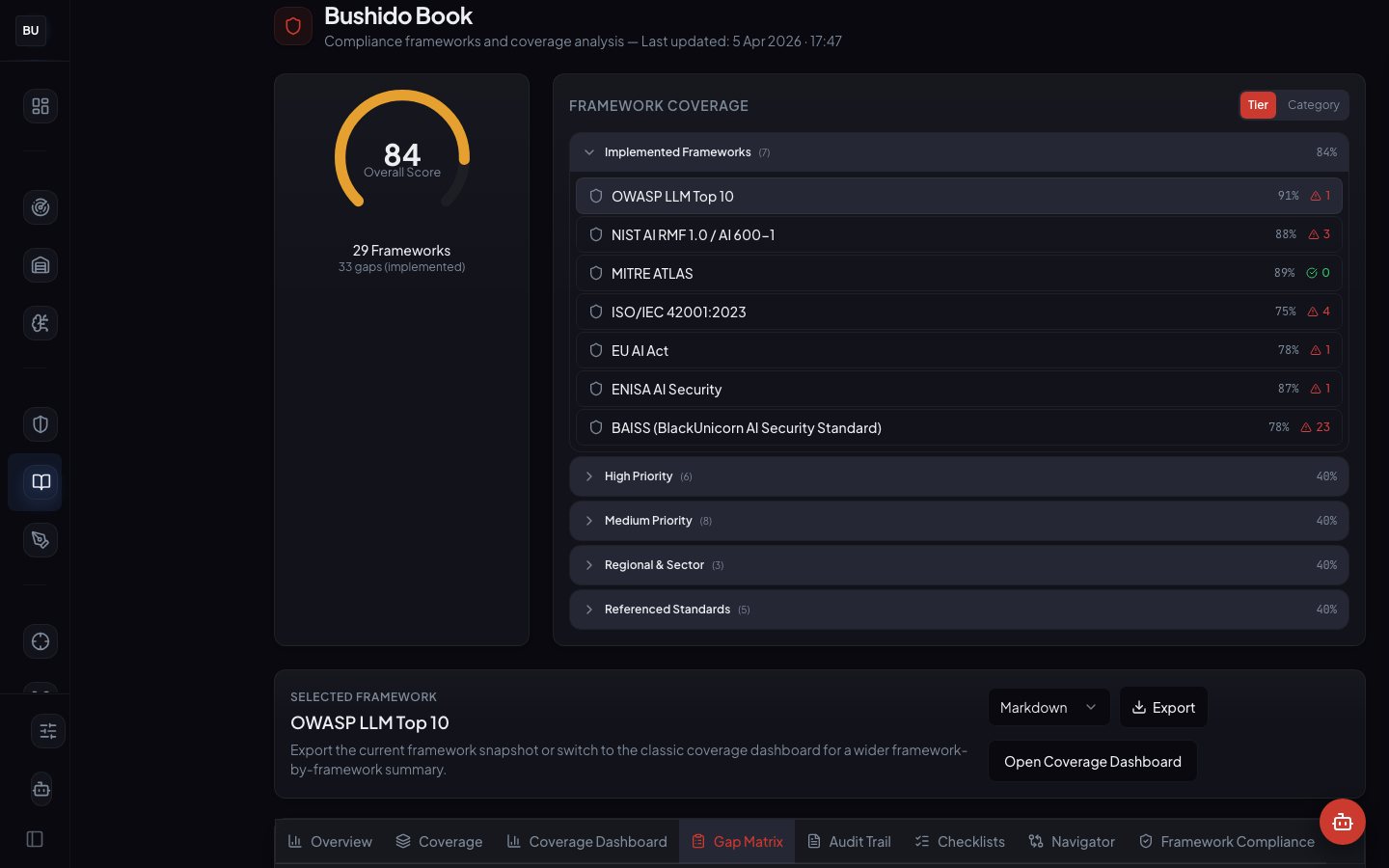1389x868 pixels.
Task: Click the BU workspace logo badge
Action: (x=31, y=31)
